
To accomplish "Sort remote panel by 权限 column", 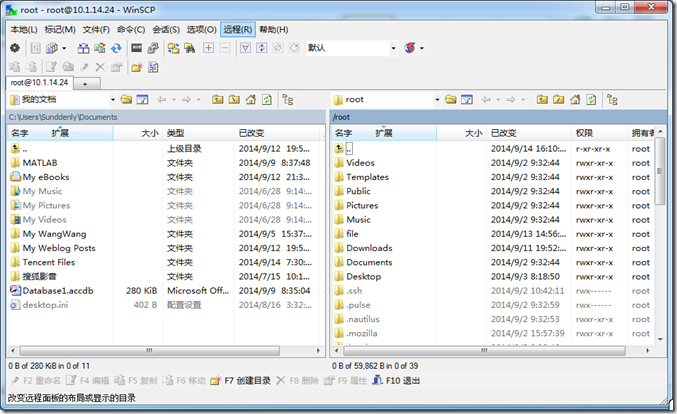I will (x=599, y=133).
